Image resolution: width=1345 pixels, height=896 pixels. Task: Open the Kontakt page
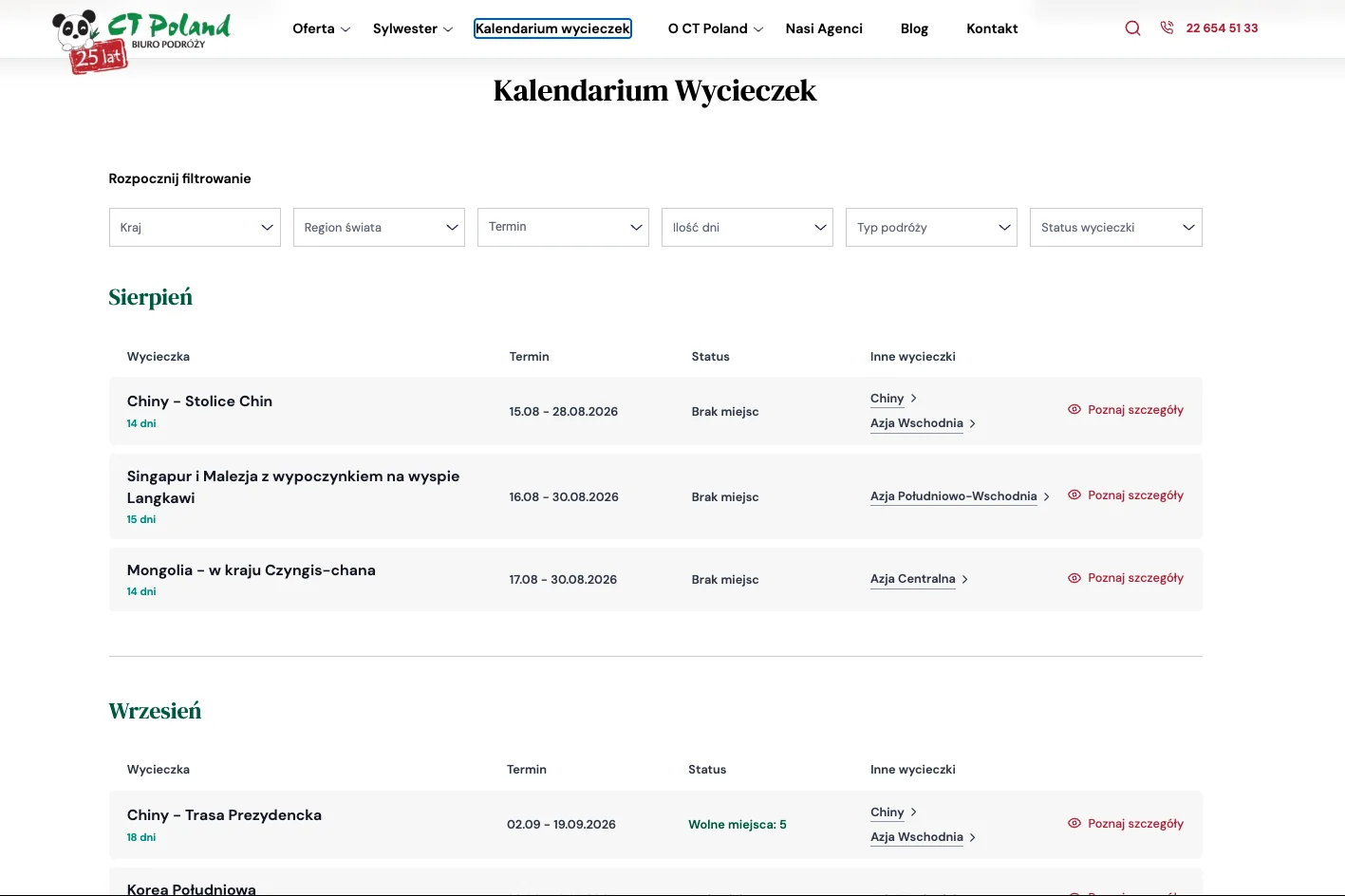(x=992, y=28)
